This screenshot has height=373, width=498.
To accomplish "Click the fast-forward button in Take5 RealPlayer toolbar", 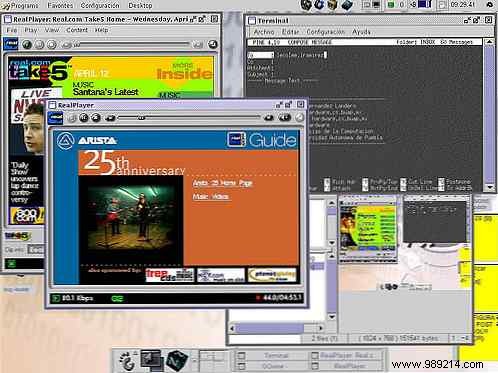I will point(198,44).
